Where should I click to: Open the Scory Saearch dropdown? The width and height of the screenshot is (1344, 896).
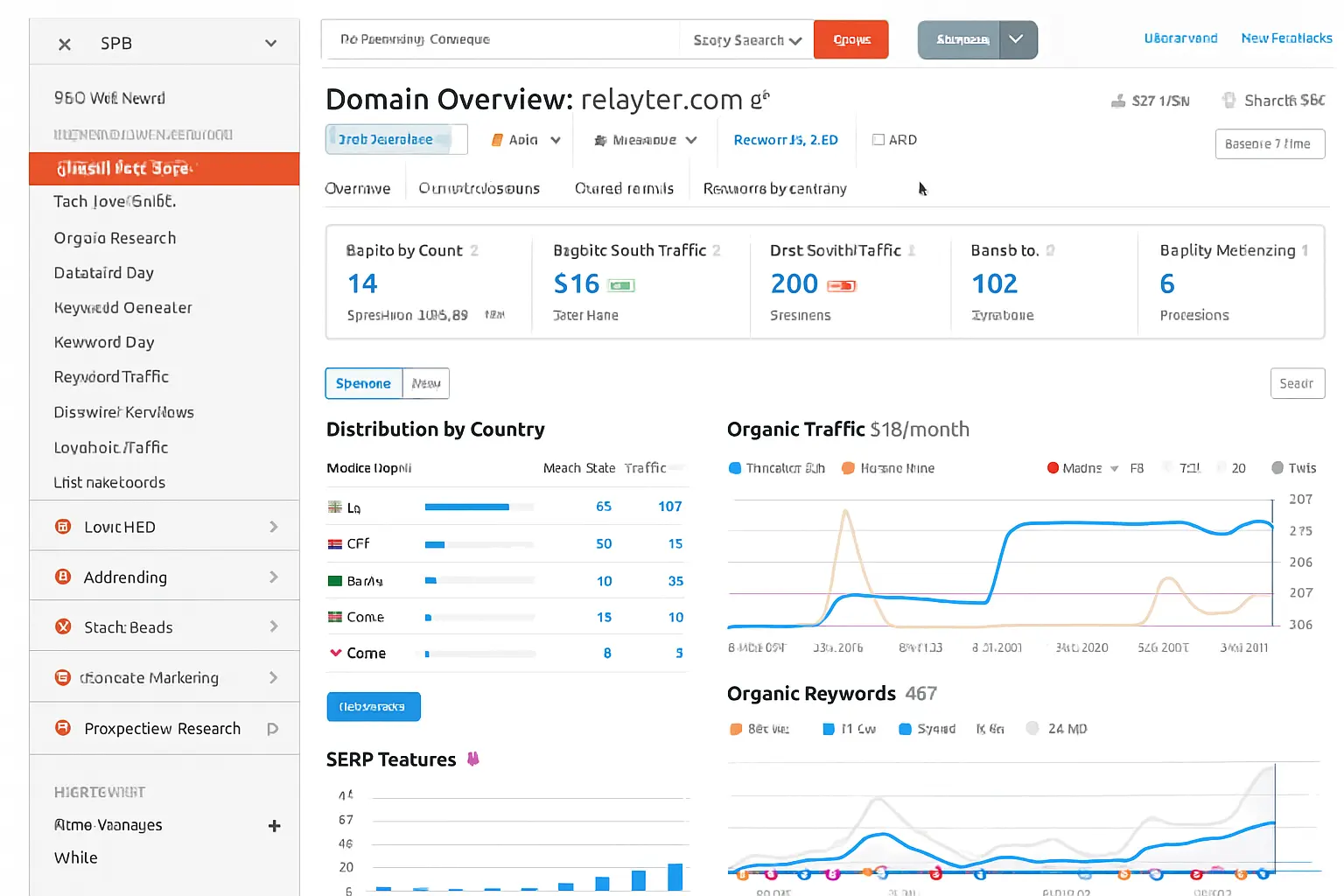pyautogui.click(x=746, y=40)
